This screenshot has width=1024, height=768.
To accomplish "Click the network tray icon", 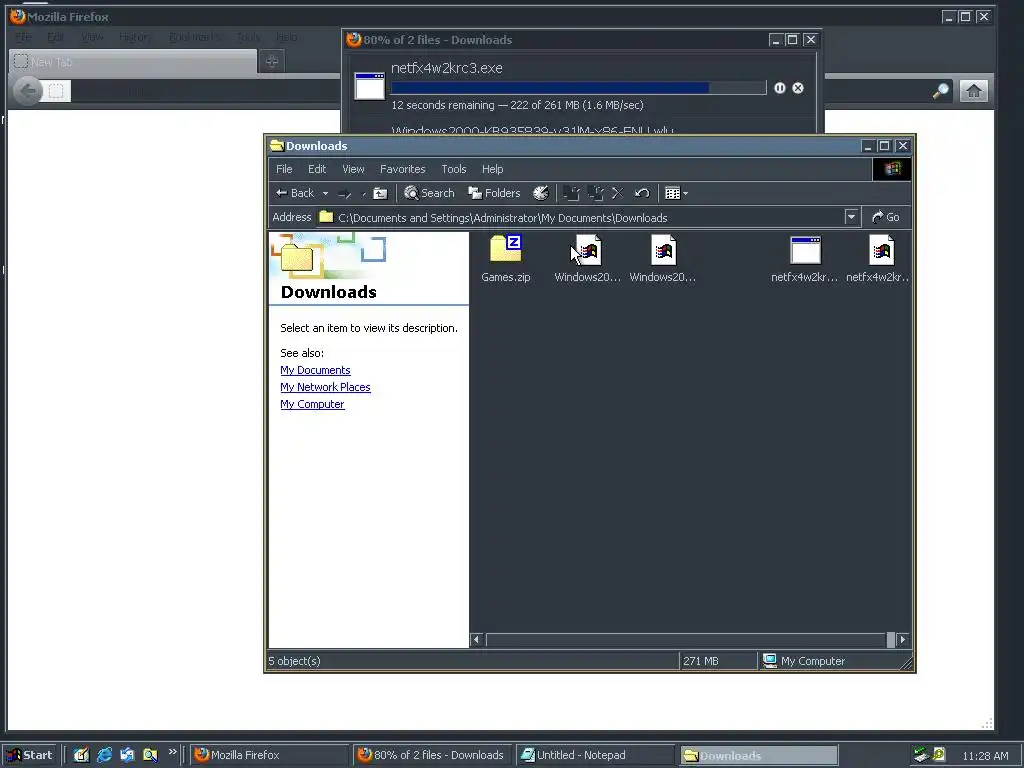I will [x=921, y=755].
